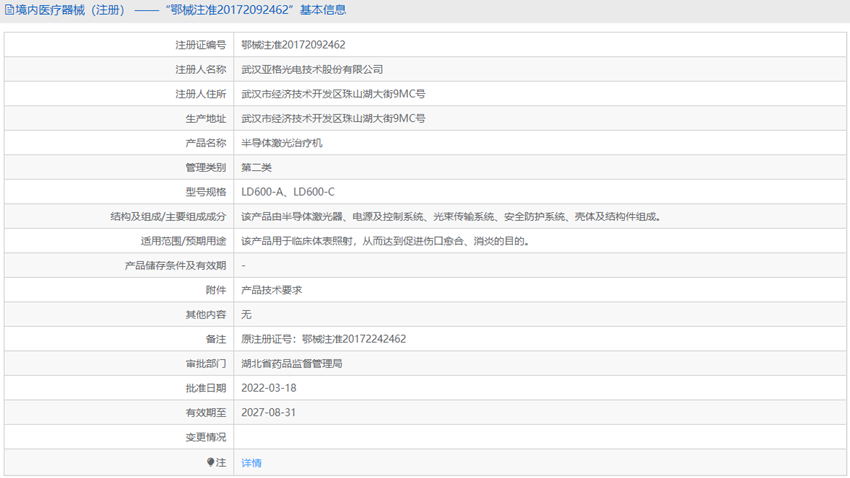This screenshot has height=478, width=850.
Task: Open the 详情 link
Action: pos(251,463)
